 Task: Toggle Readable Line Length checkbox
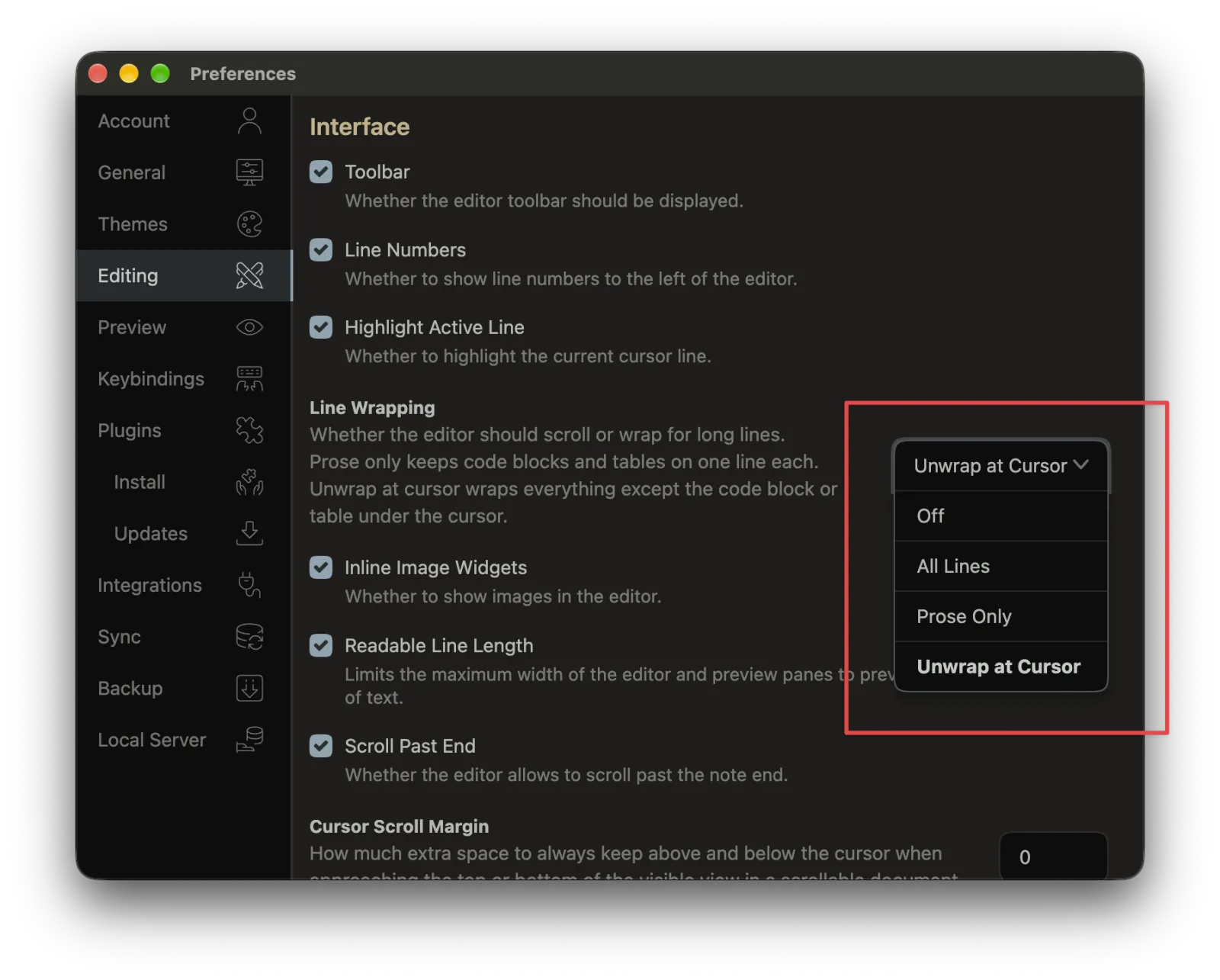click(321, 645)
